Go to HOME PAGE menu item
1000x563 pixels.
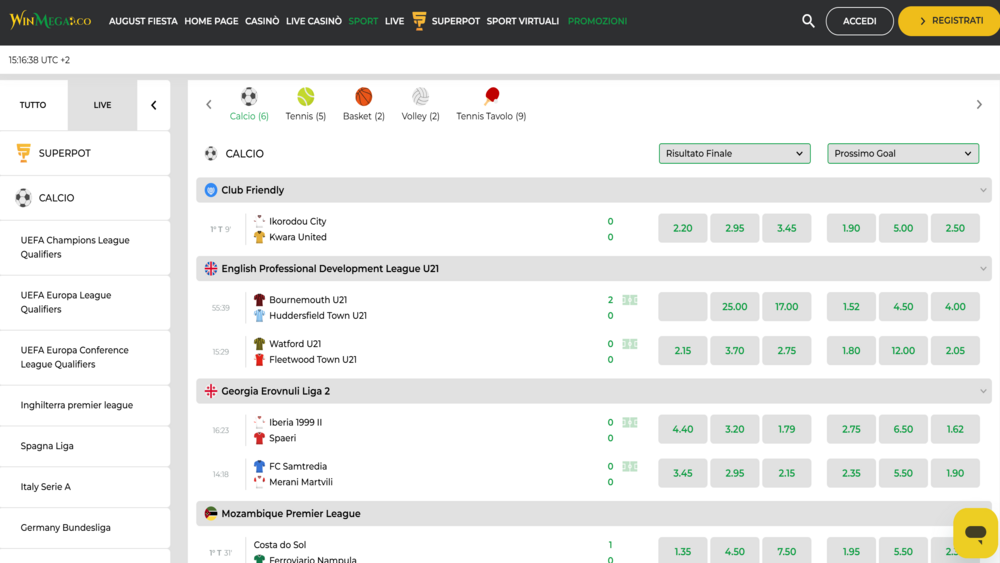pyautogui.click(x=211, y=21)
